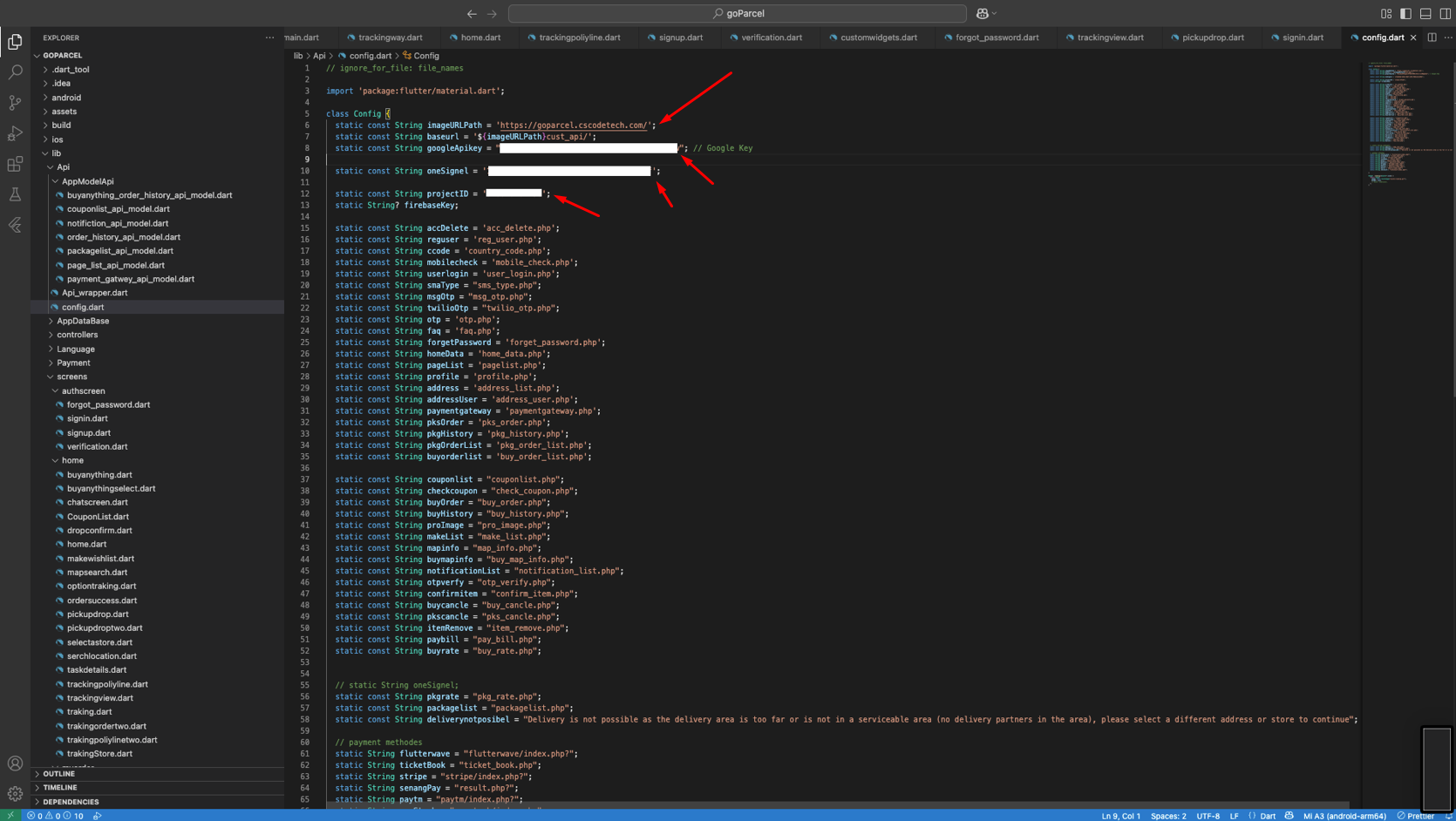Expand the OUTLINE section
The width and height of the screenshot is (1456, 821).
(58, 774)
